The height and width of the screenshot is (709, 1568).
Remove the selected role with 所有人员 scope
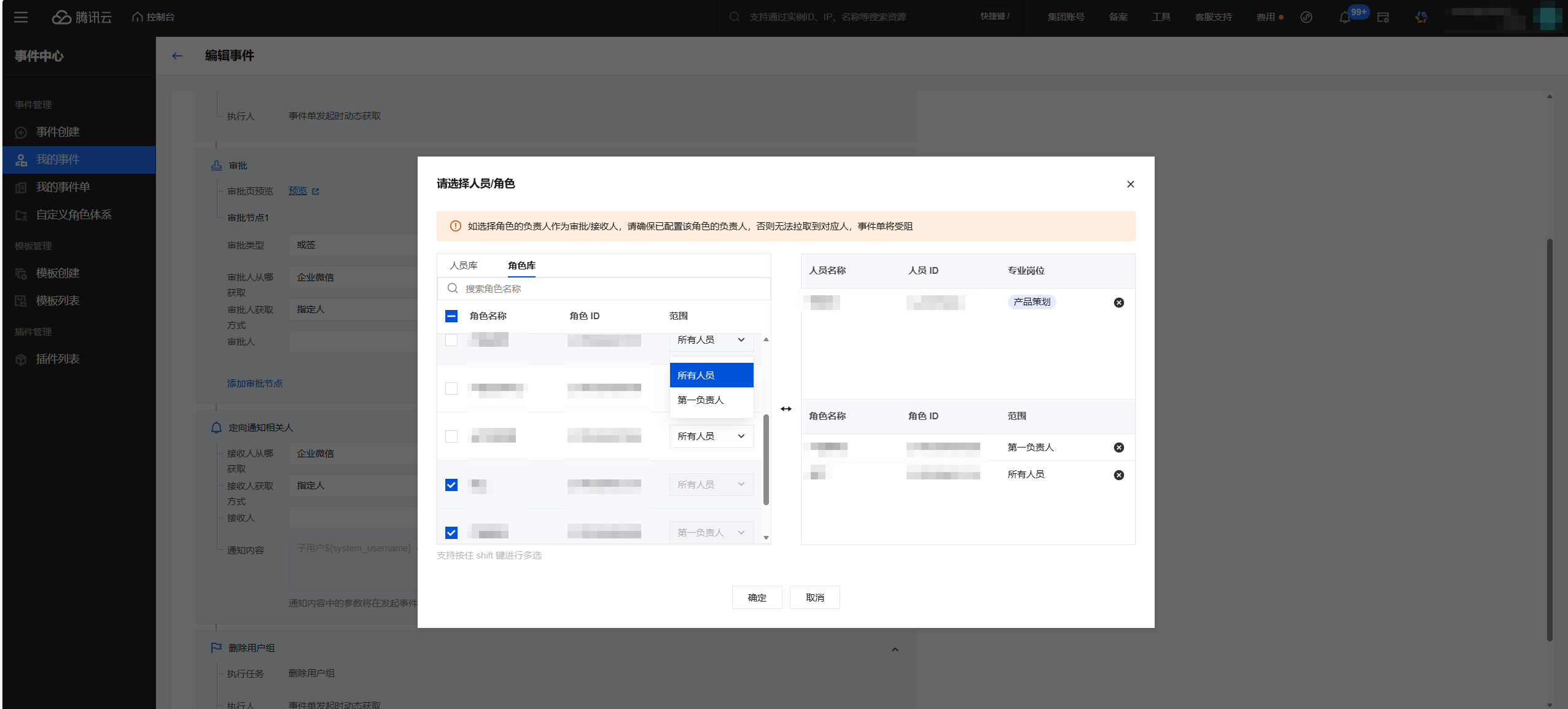point(1118,475)
